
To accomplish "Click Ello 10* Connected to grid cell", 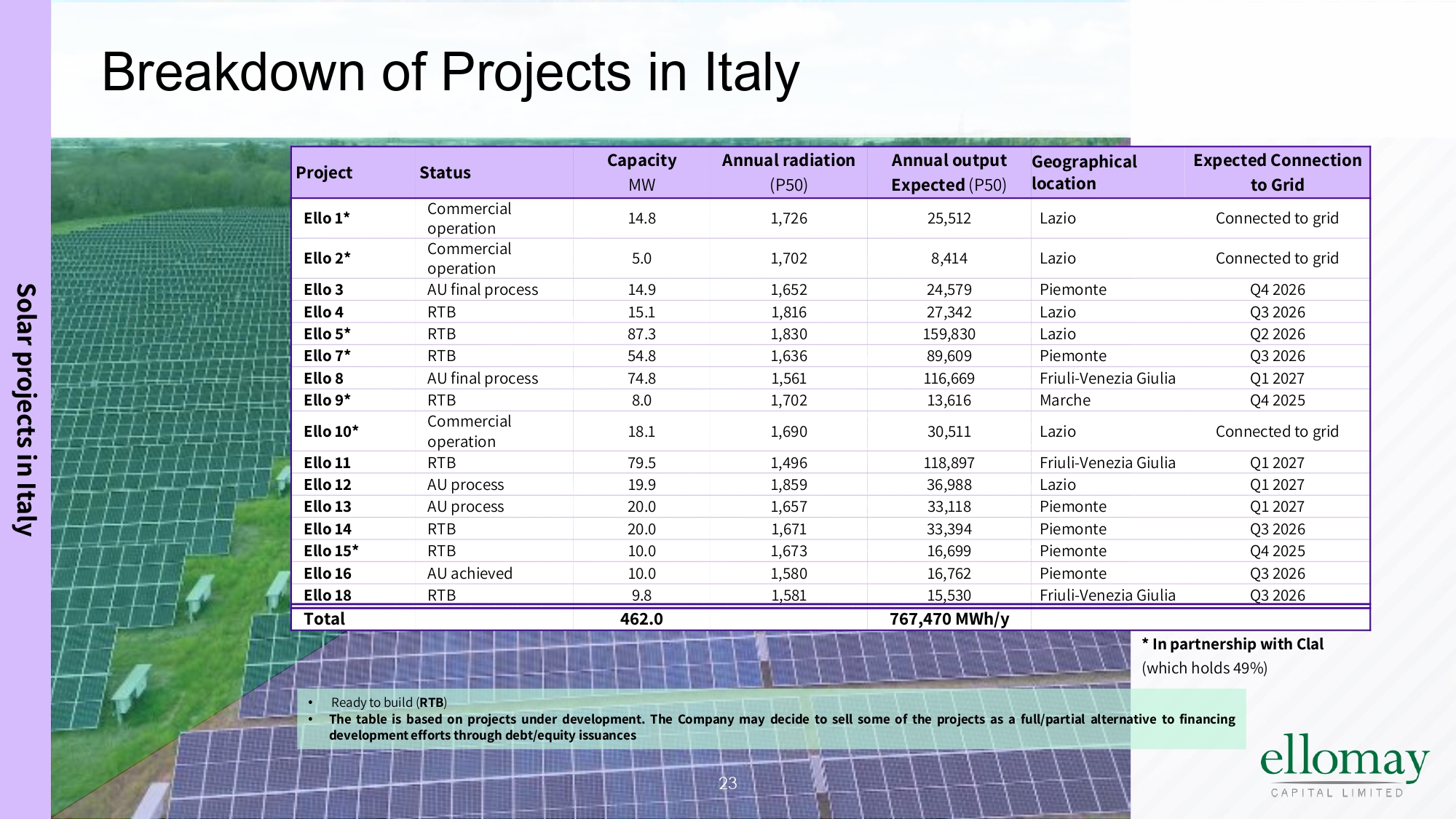I will 1277,432.
